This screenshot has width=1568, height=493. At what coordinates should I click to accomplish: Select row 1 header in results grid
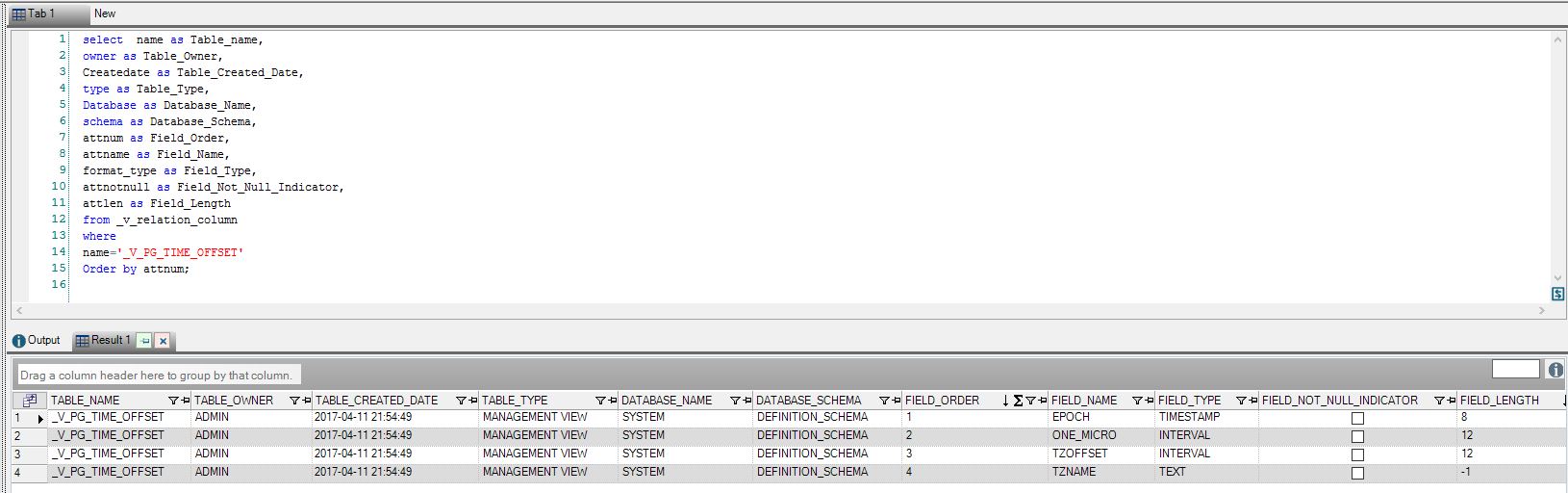(30, 418)
